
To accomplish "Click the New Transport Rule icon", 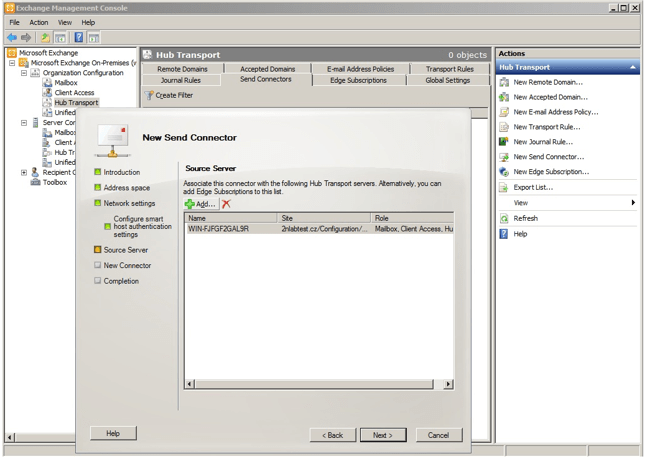I will coord(504,127).
